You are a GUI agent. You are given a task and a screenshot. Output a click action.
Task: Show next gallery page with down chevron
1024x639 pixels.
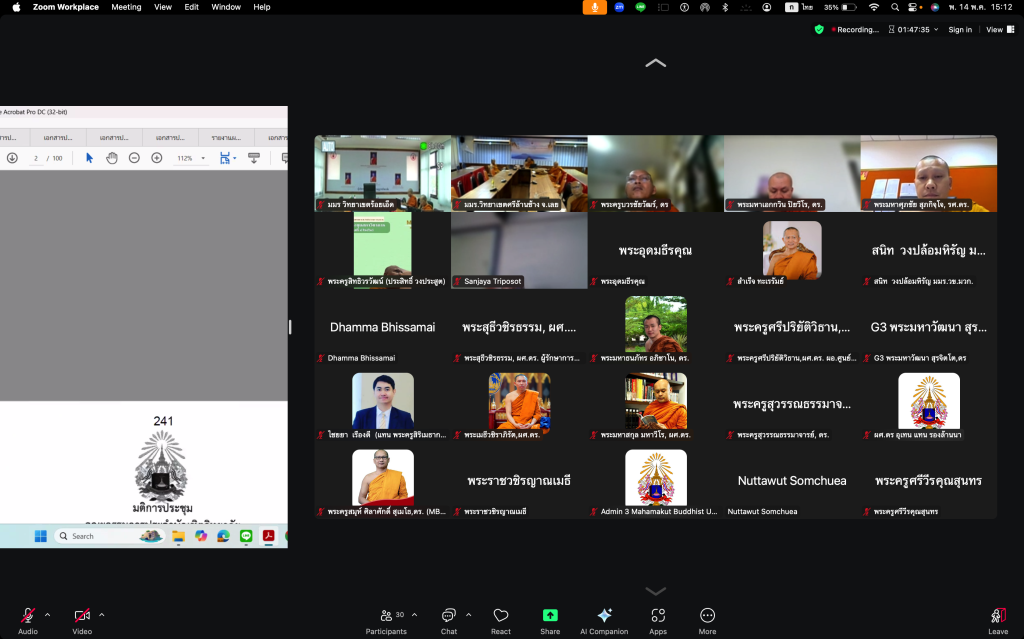point(656,591)
